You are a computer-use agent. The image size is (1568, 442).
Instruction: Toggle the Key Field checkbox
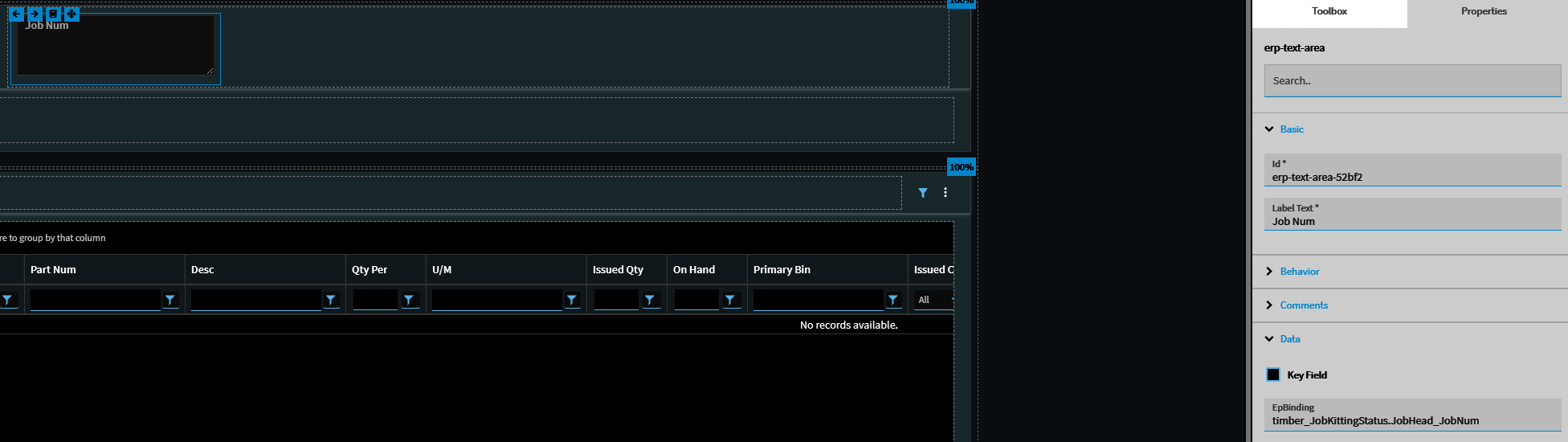coord(1273,374)
